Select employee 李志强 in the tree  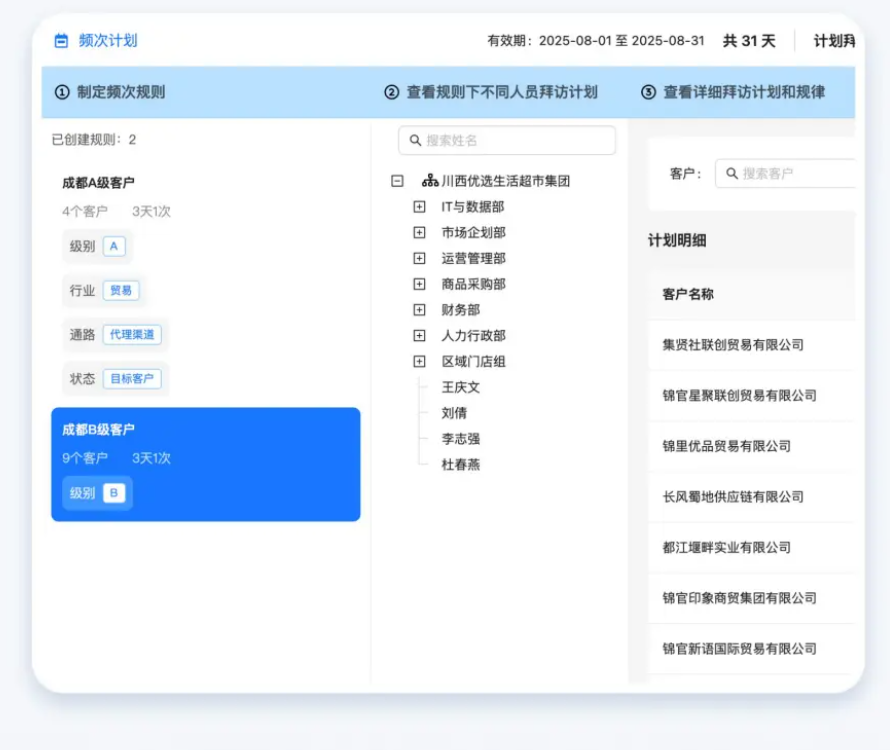point(460,439)
